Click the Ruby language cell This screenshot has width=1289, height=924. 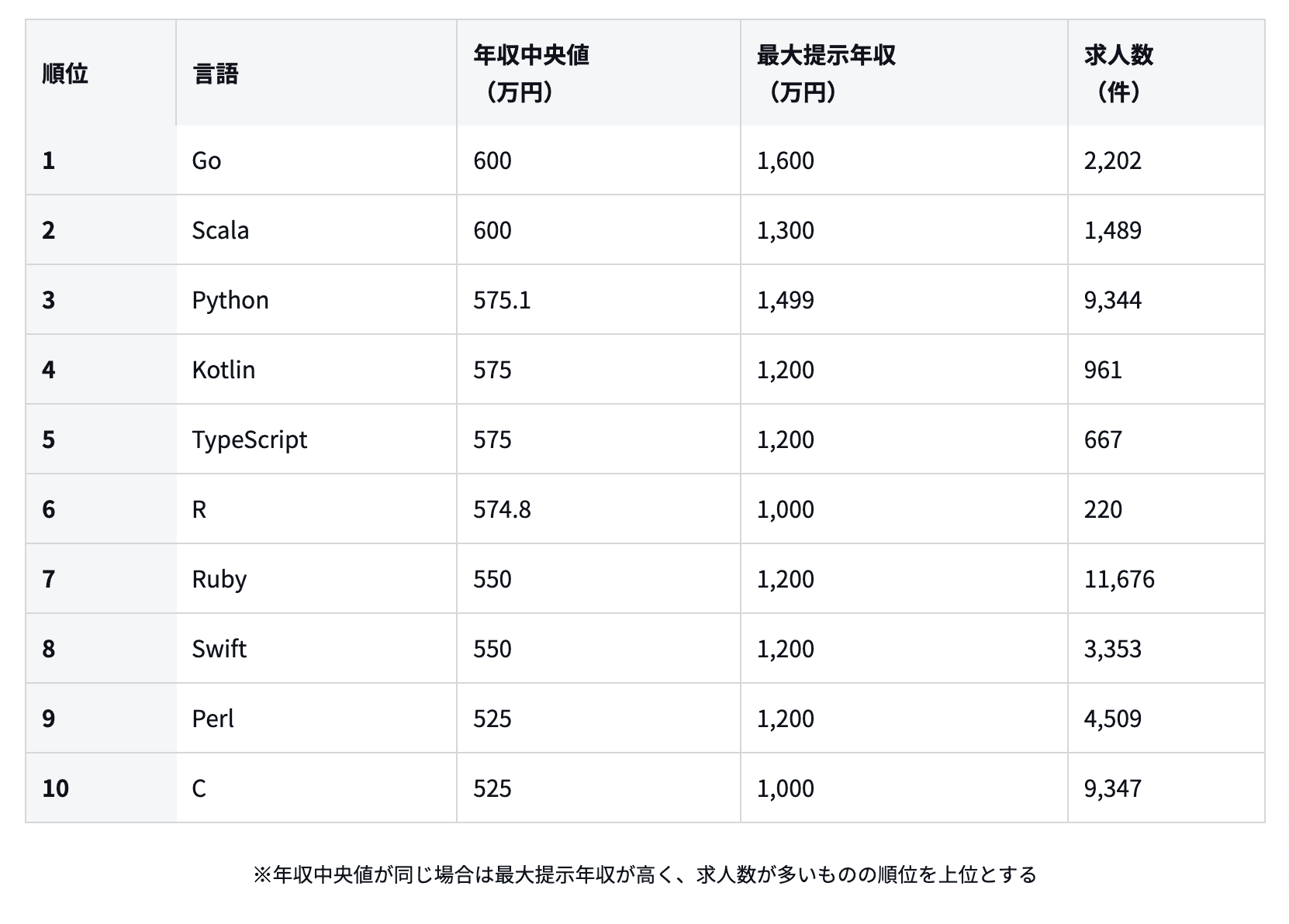pos(219,579)
